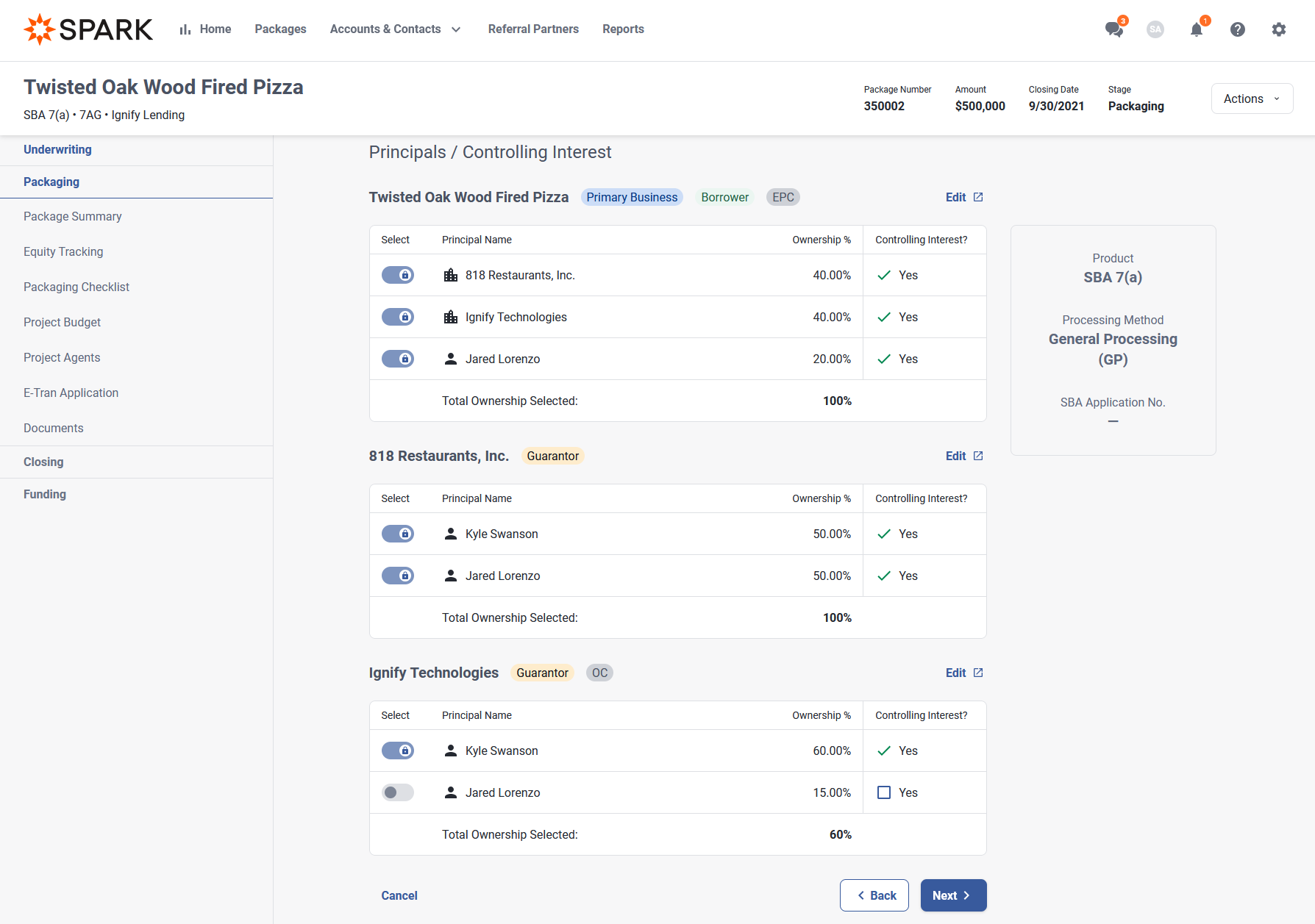Click the Home bar chart icon
1315x924 pixels.
click(x=185, y=29)
